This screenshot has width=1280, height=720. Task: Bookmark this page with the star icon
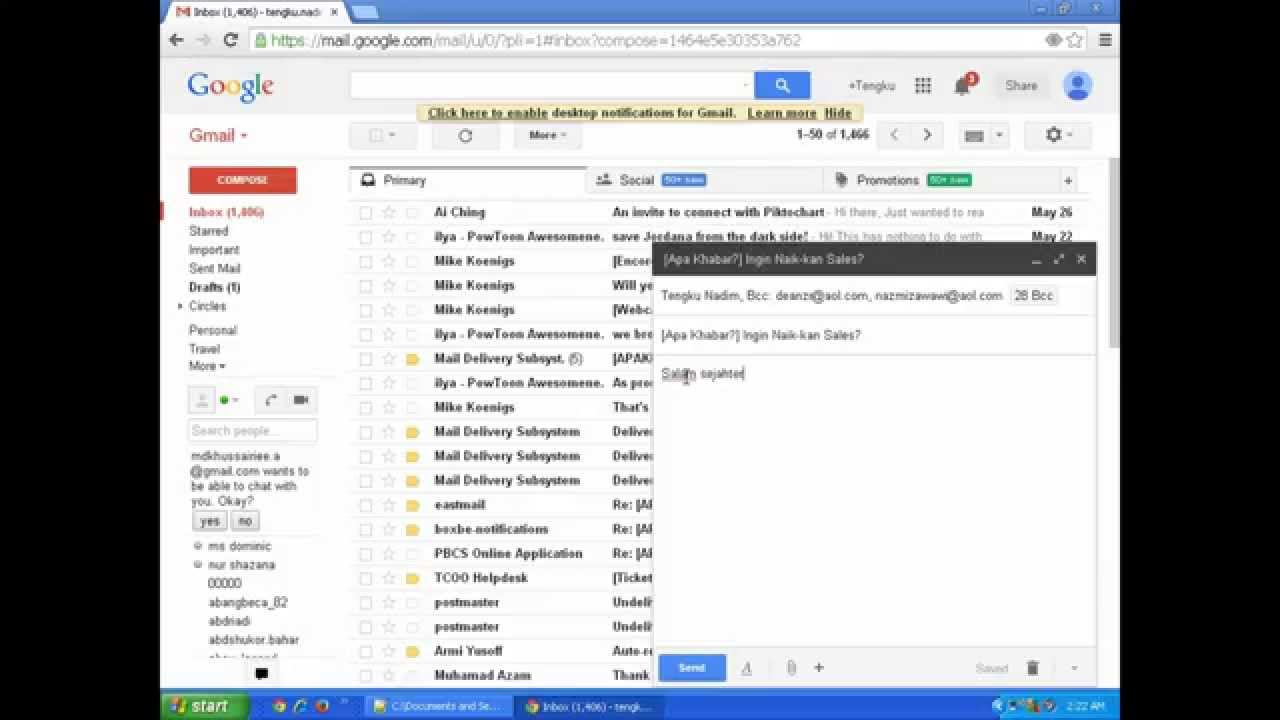pyautogui.click(x=1075, y=40)
